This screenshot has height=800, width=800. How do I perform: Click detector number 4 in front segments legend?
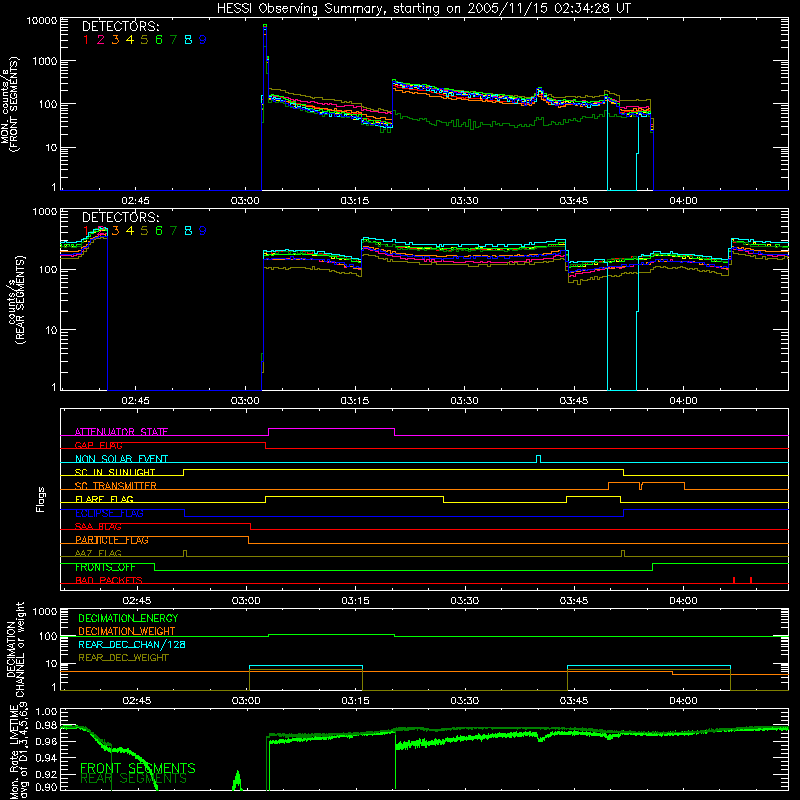(130, 40)
